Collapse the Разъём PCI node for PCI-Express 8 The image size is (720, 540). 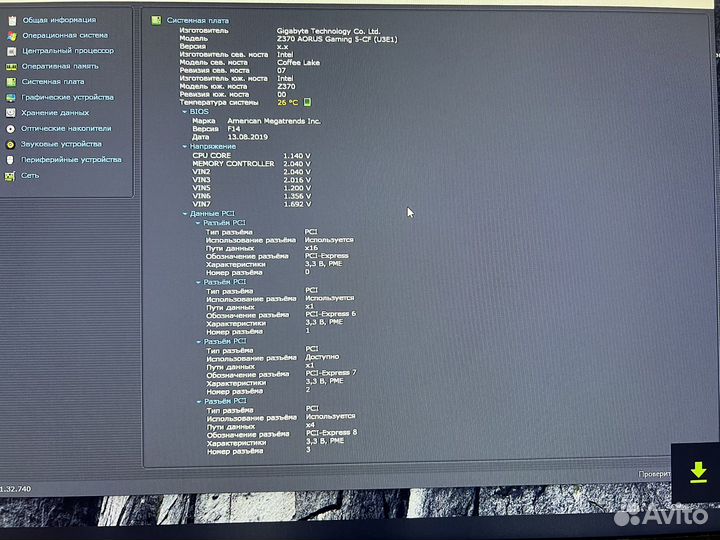click(x=199, y=401)
